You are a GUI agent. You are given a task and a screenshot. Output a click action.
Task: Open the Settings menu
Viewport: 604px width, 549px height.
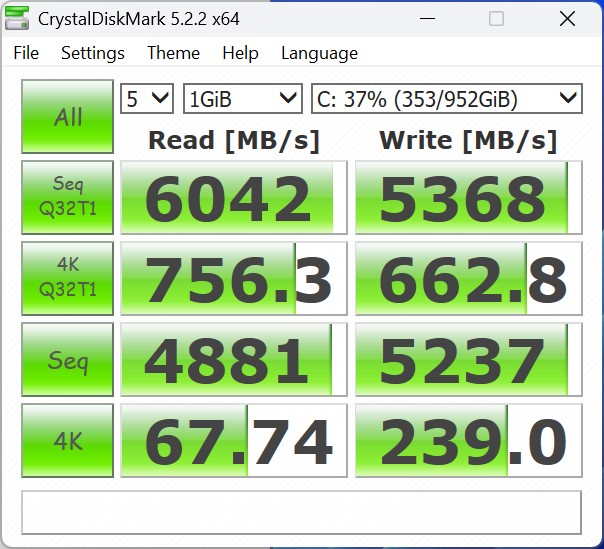click(93, 53)
